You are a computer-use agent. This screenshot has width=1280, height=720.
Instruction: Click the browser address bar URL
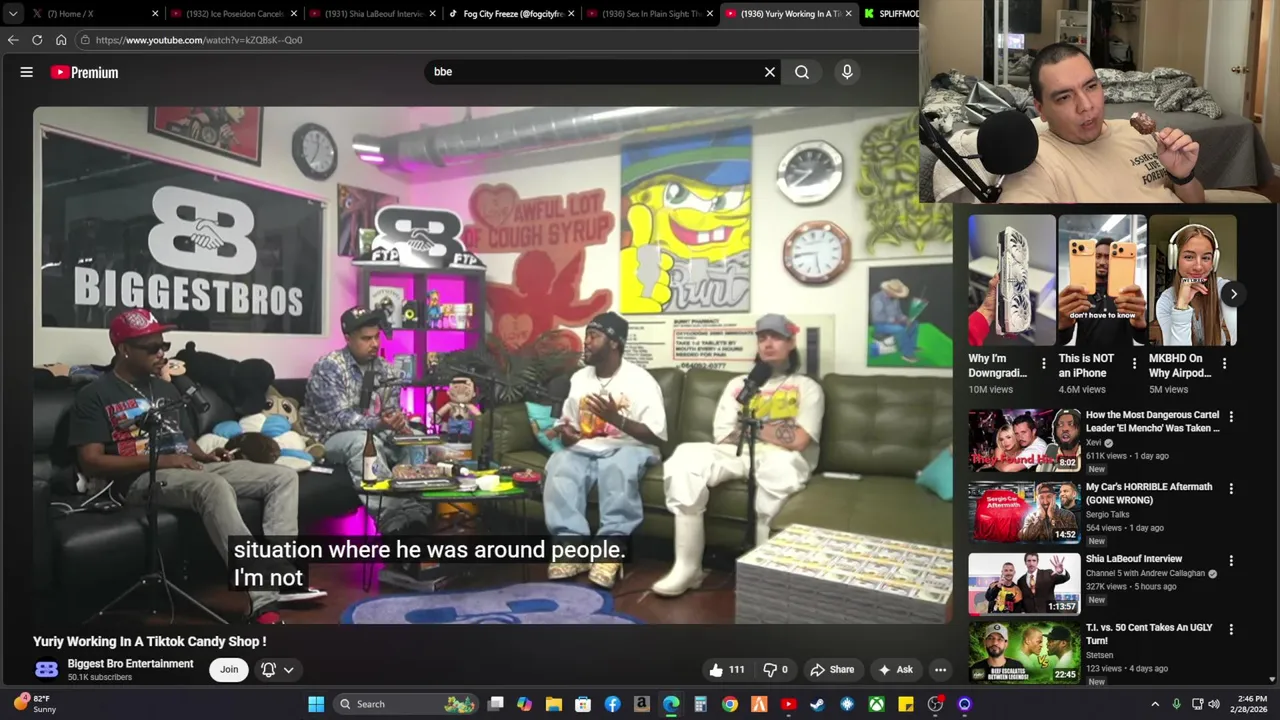[x=199, y=40]
